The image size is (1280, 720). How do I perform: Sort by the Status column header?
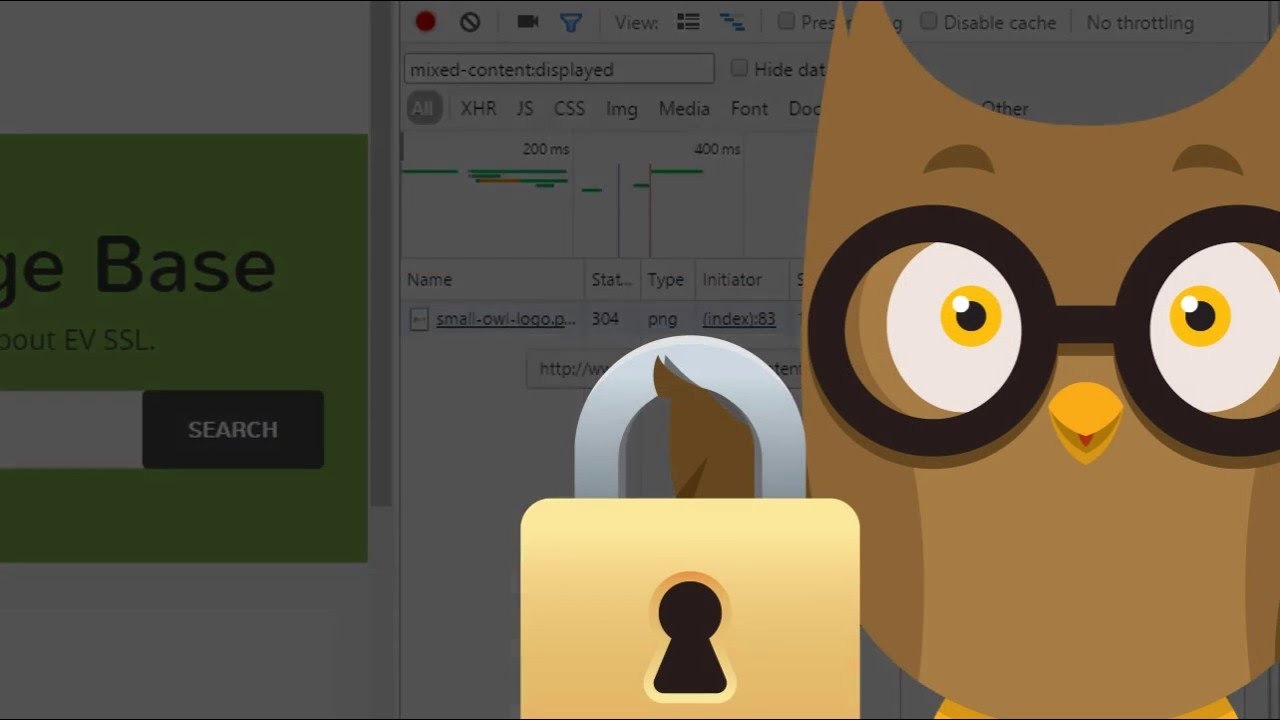[x=612, y=280]
